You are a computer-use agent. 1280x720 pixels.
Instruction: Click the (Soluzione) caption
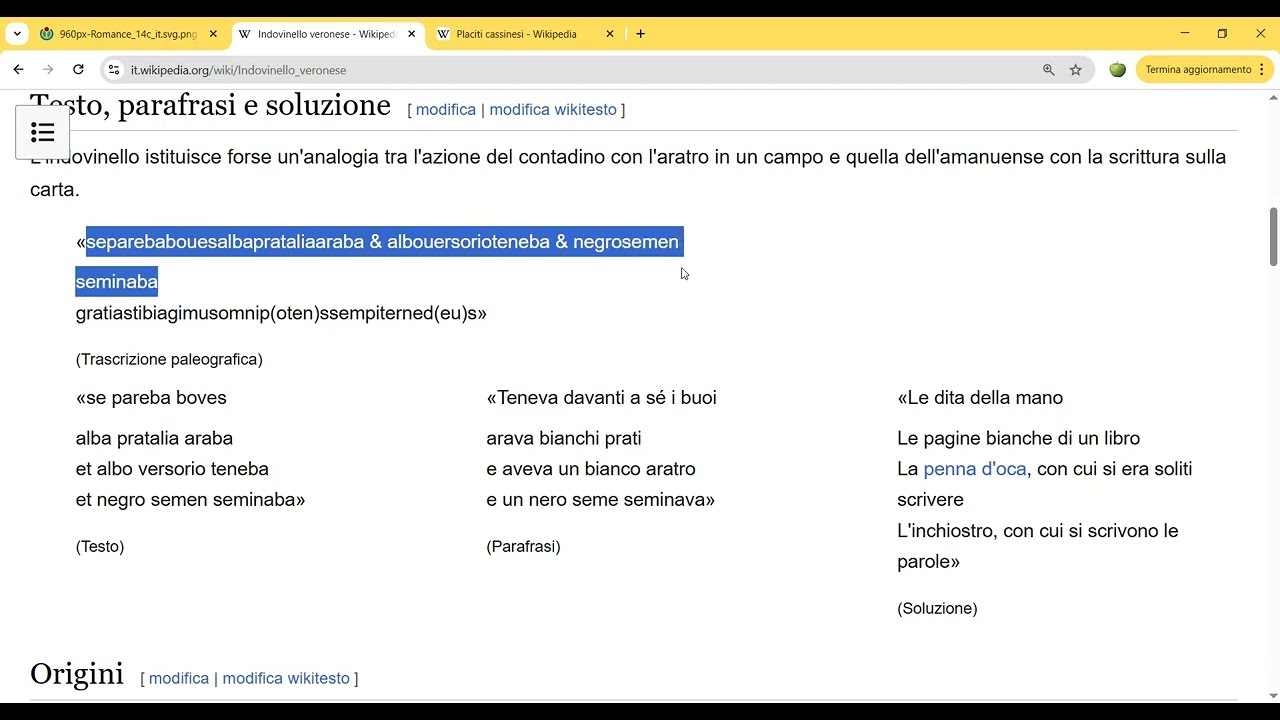click(x=937, y=608)
